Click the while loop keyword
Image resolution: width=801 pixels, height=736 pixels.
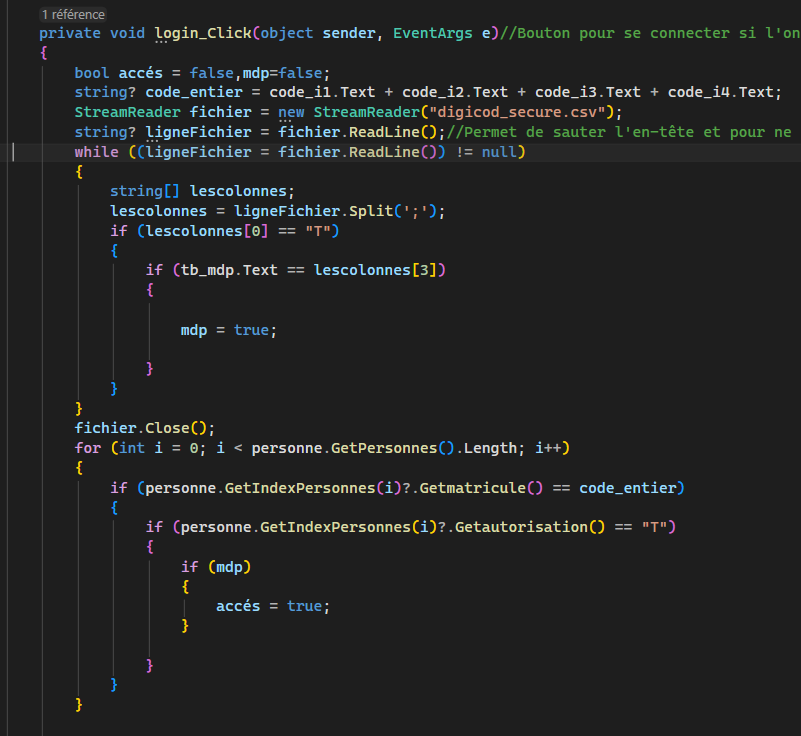[x=95, y=152]
